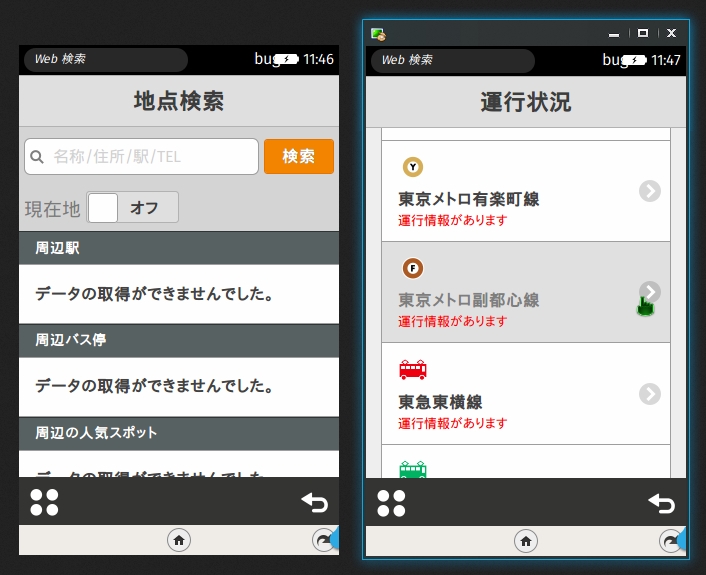Open 東京メトロ有楽町線 line details
706x575 pixels.
526,191
